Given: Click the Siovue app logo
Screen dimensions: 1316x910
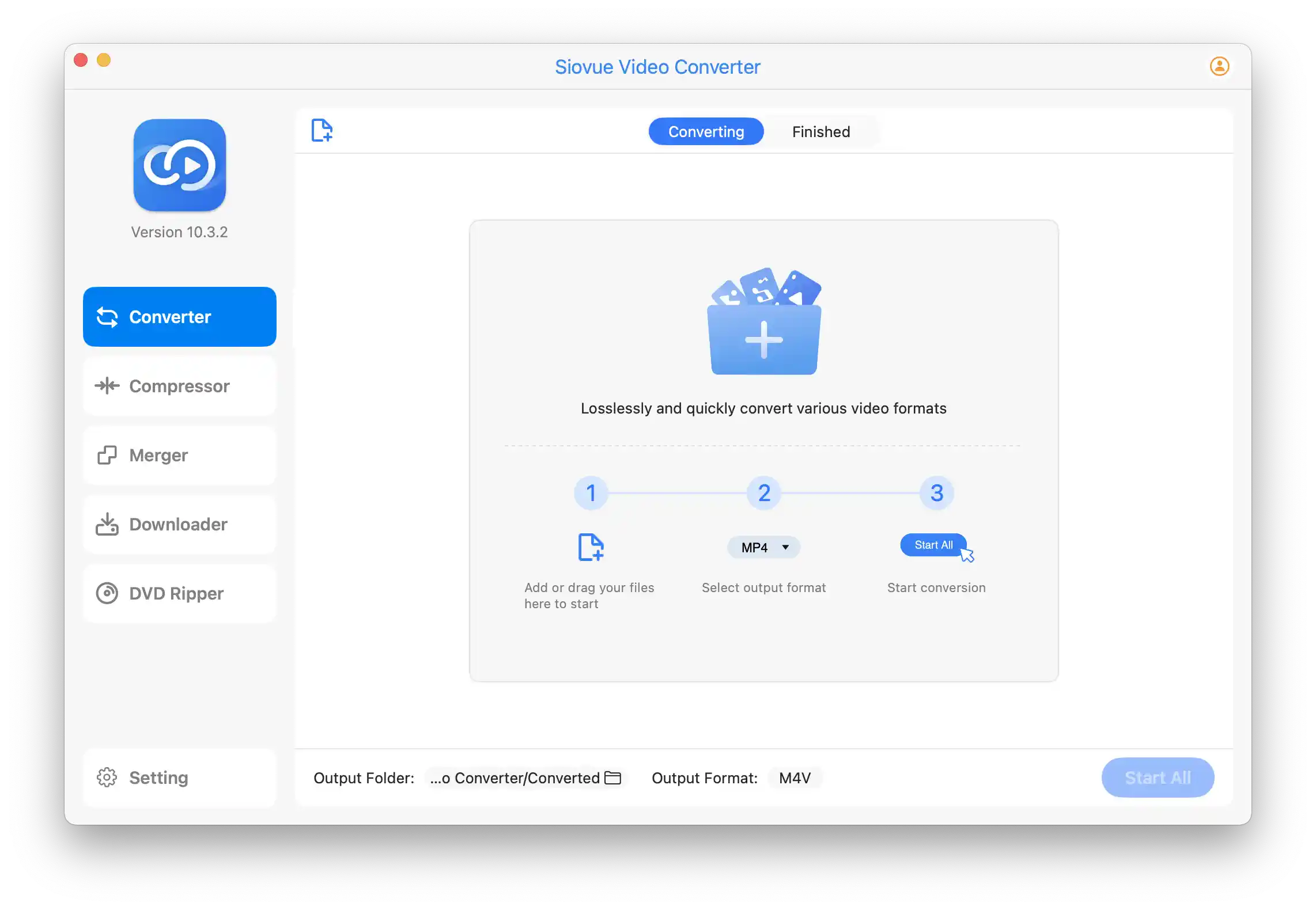Looking at the screenshot, I should [x=180, y=165].
